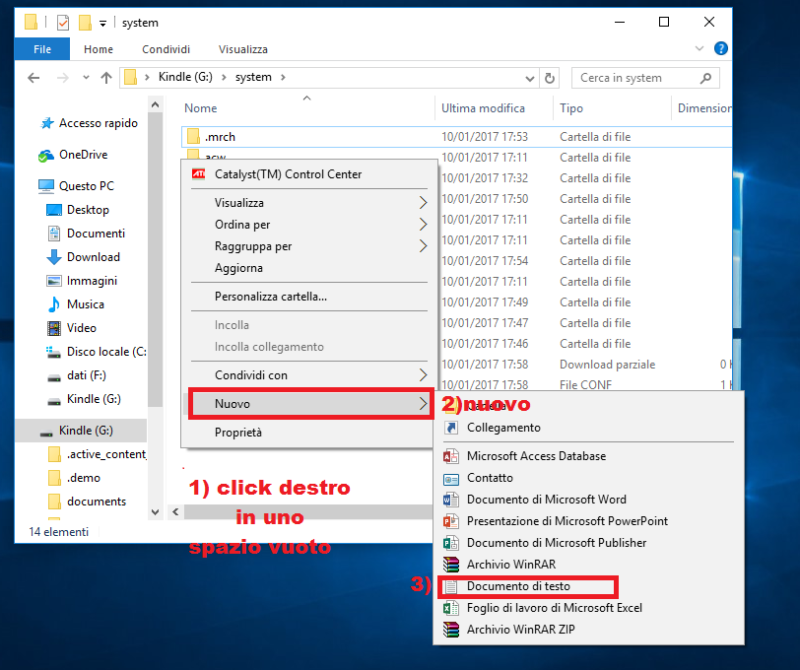The image size is (800, 670).
Task: Expand the Visualizza submenu
Action: click(310, 202)
